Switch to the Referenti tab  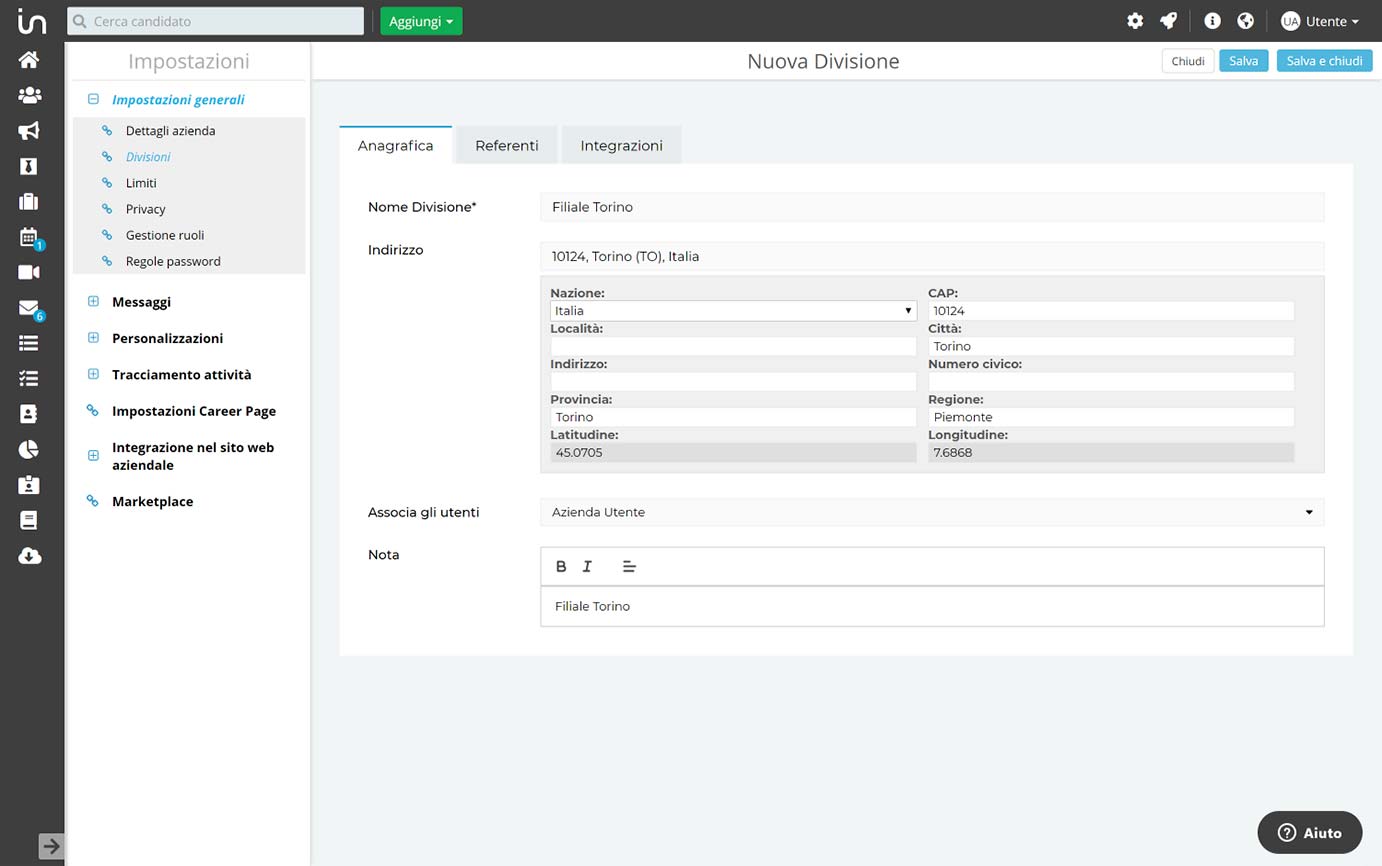507,146
